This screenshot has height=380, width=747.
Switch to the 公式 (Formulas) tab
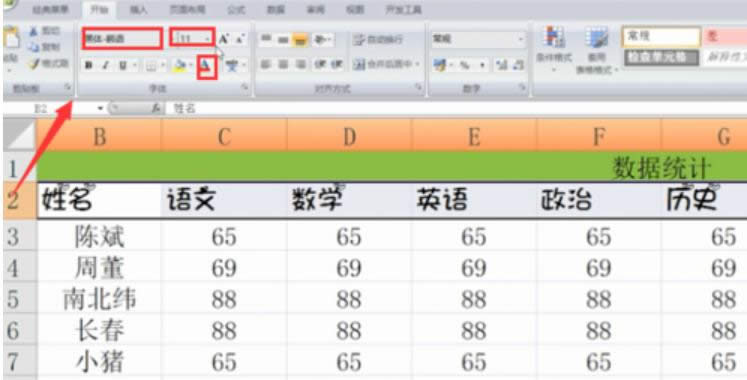236,9
